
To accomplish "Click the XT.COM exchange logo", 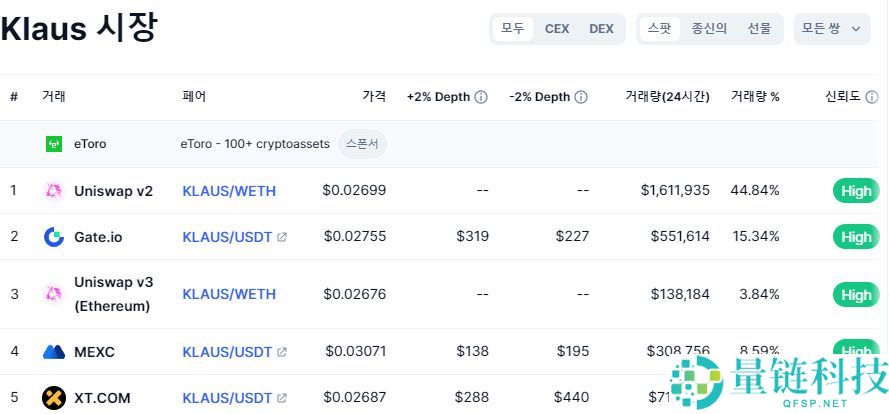I will [x=54, y=398].
